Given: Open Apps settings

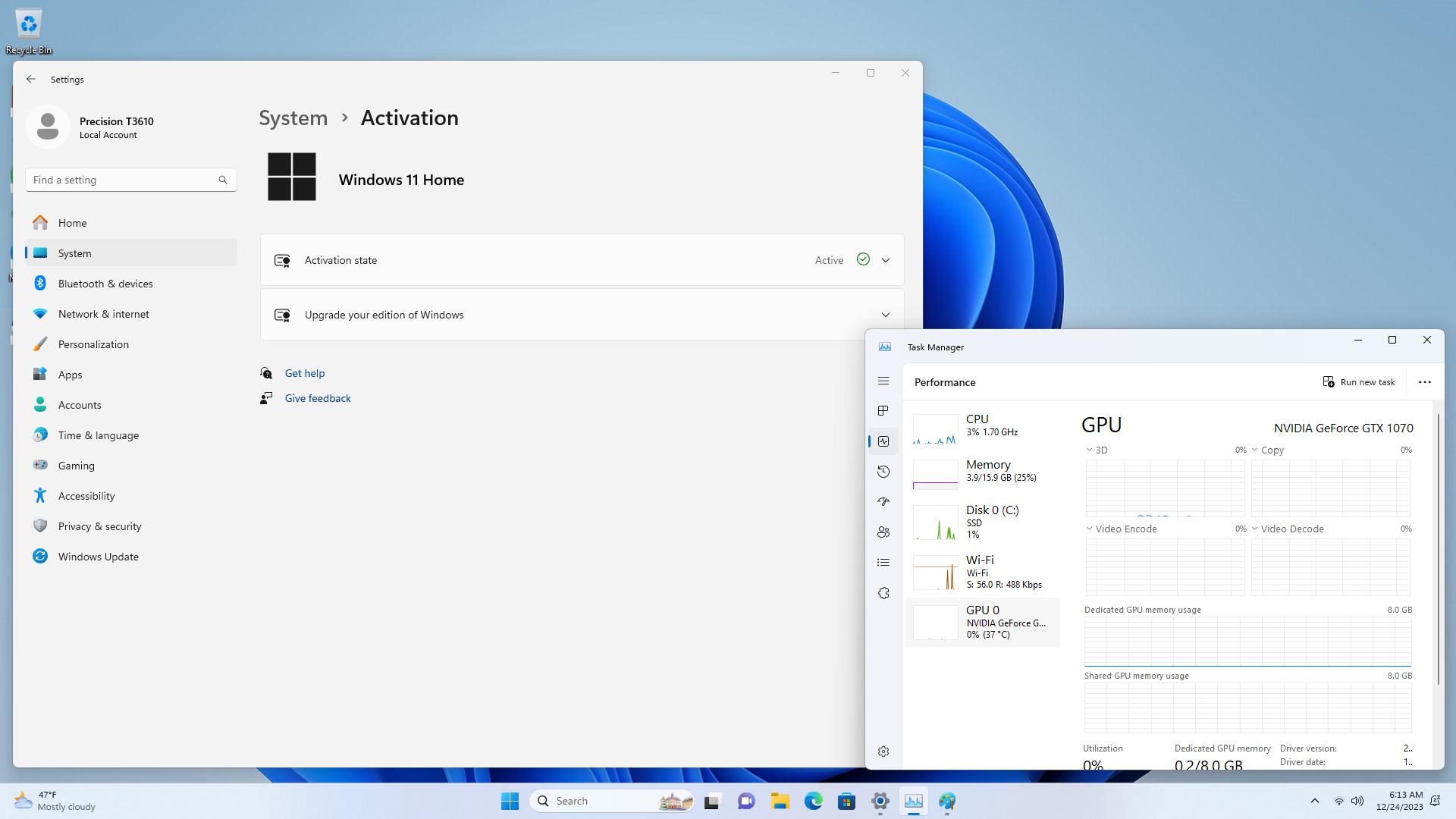Looking at the screenshot, I should tap(131, 375).
